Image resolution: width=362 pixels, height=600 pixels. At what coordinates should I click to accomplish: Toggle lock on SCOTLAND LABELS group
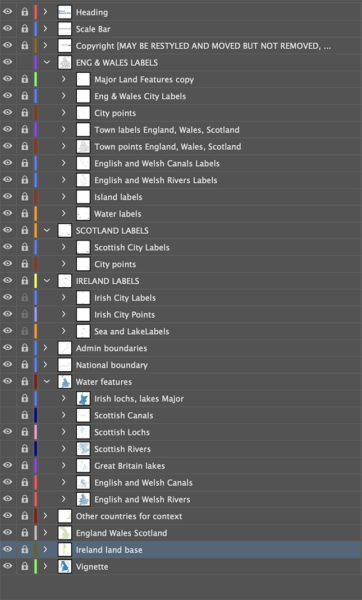pyautogui.click(x=24, y=231)
